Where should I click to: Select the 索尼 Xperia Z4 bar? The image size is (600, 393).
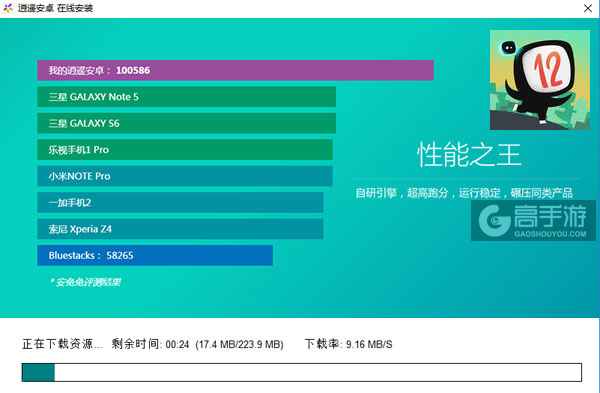click(180, 229)
